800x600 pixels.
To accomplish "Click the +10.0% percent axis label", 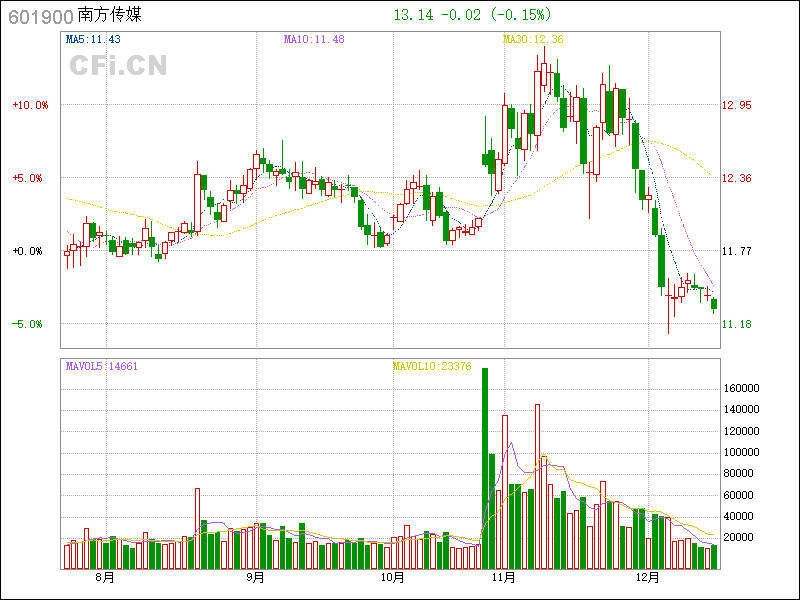I will point(30,105).
